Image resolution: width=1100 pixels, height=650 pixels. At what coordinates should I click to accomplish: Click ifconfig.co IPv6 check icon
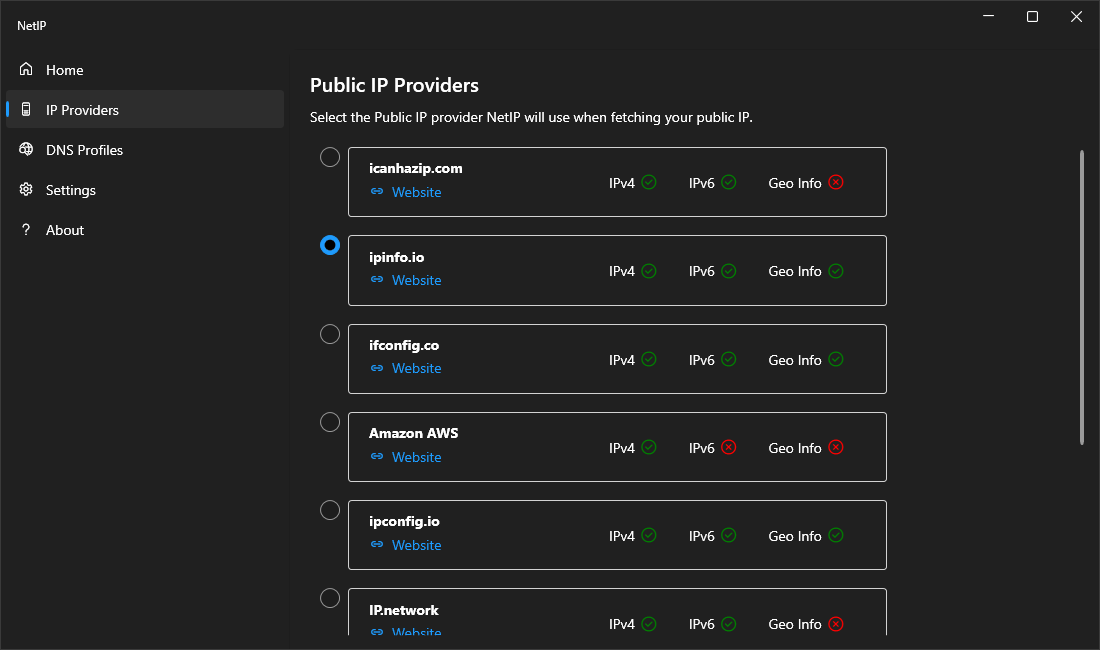pos(729,359)
